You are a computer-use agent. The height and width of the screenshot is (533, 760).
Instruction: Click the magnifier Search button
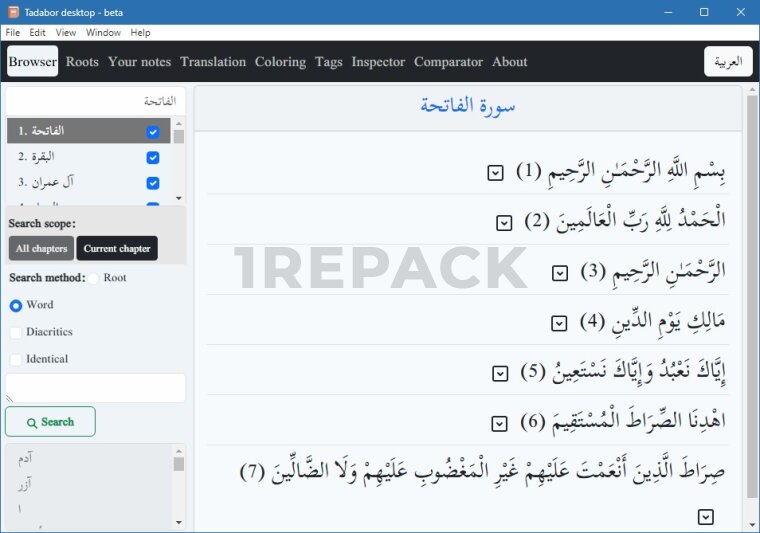pyautogui.click(x=50, y=422)
